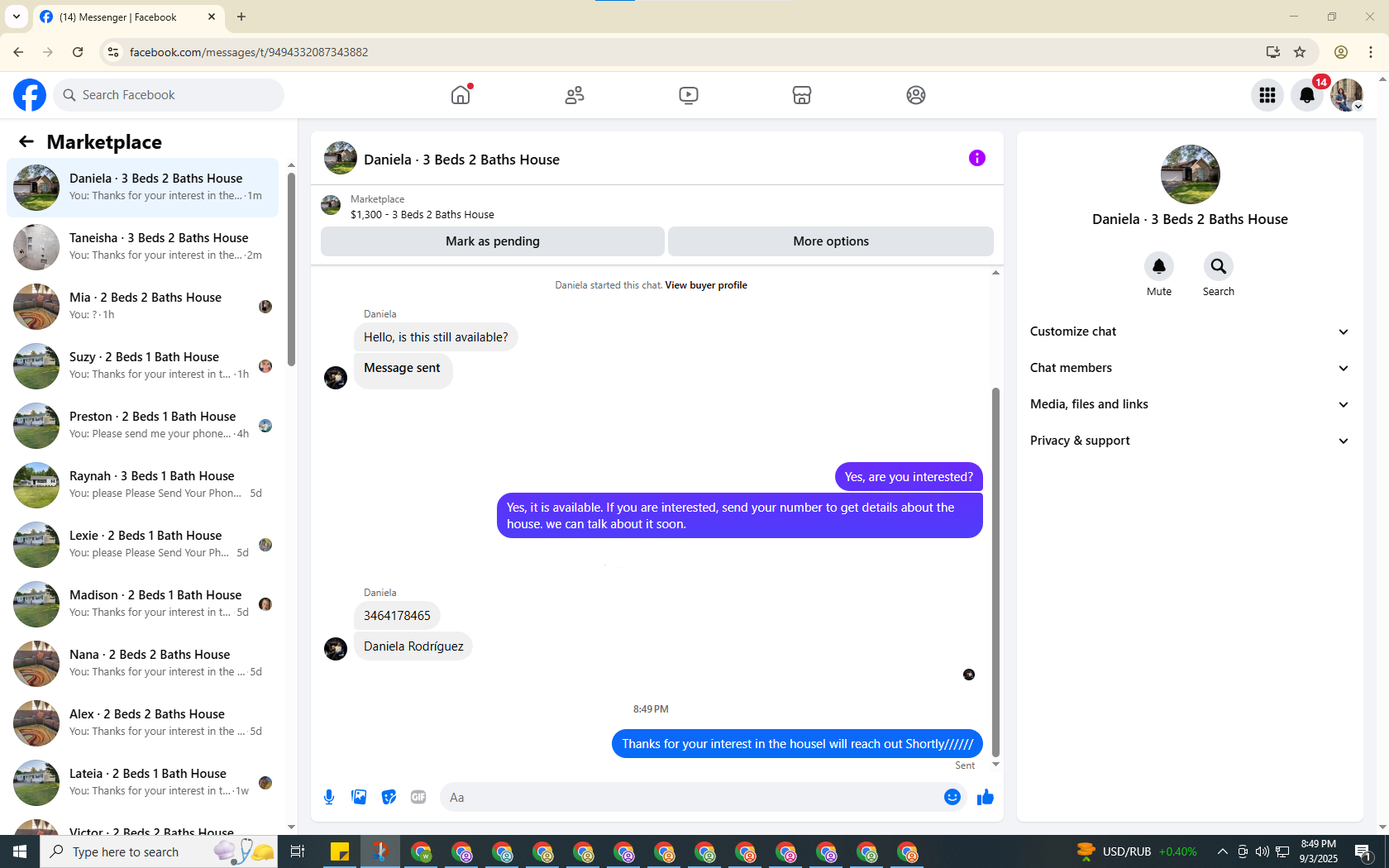Open Raynah 3 Beds 1 Bath House chat

142,485
